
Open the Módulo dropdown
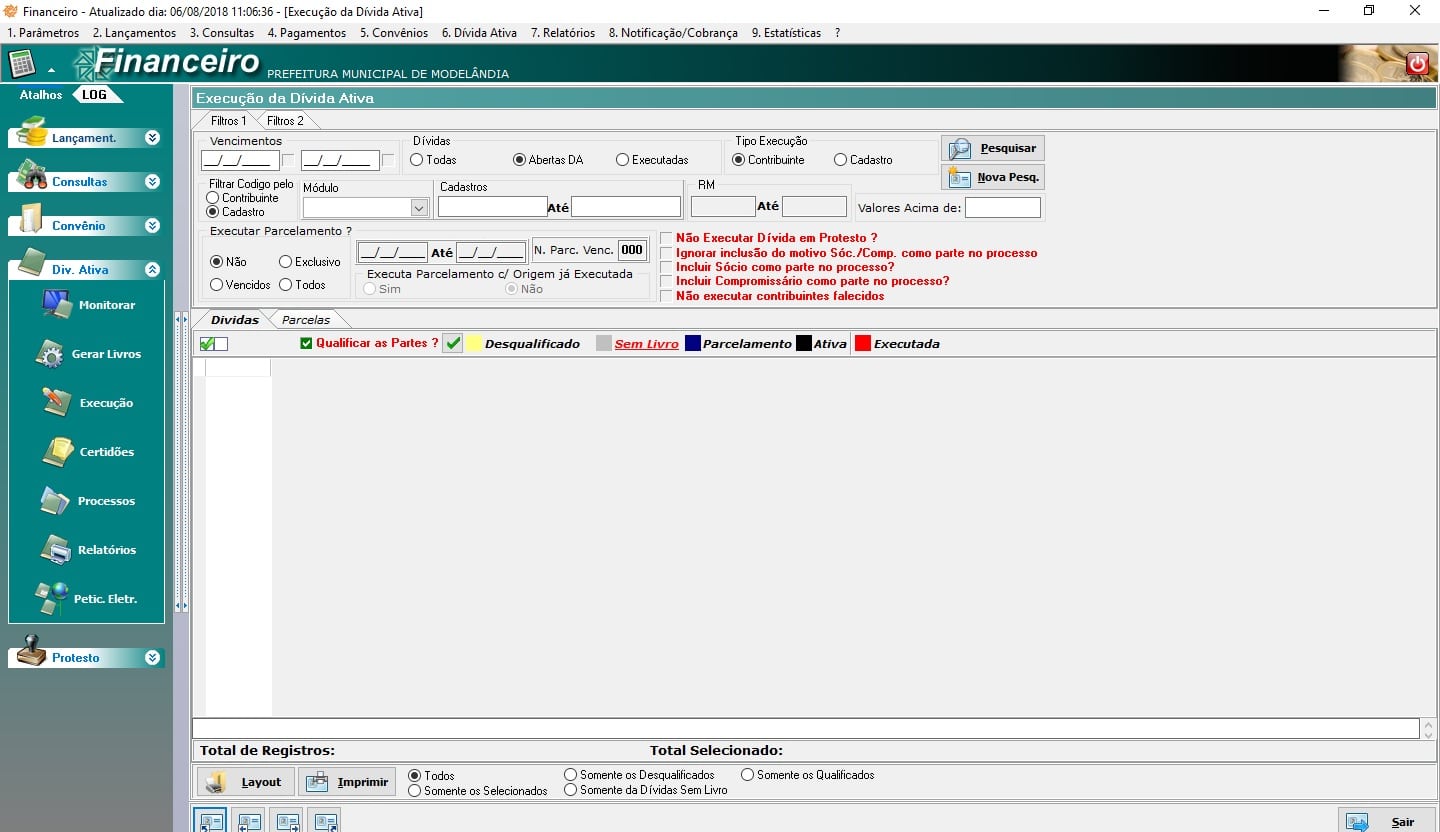click(419, 208)
